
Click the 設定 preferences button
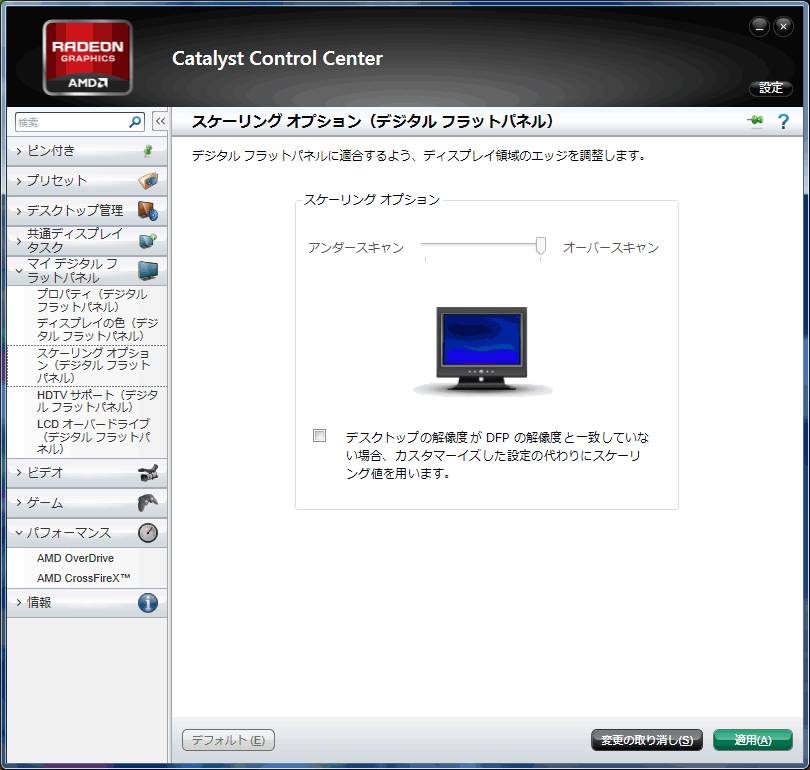pos(771,88)
